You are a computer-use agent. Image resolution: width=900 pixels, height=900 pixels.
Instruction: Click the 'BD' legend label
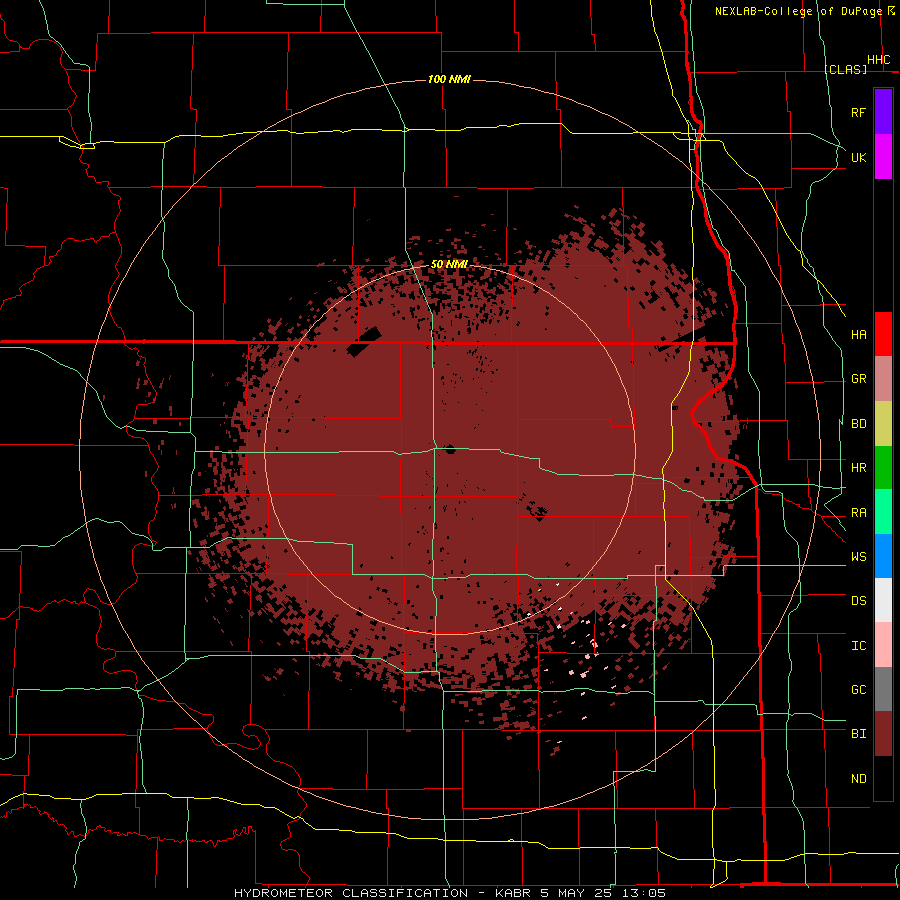tap(859, 424)
